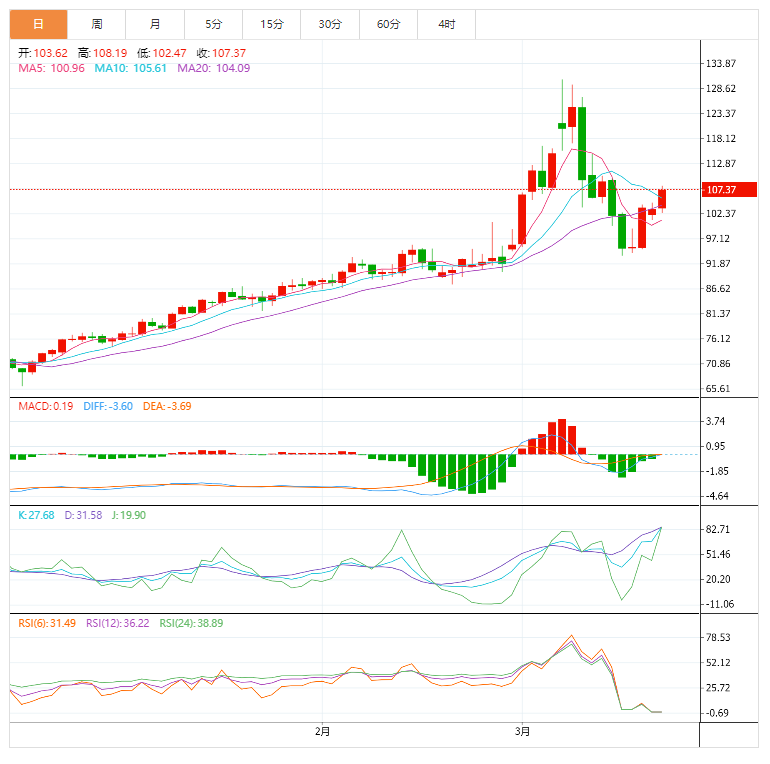The height and width of the screenshot is (764, 770).
Task: Click the MA20 indicator value label
Action: (213, 68)
